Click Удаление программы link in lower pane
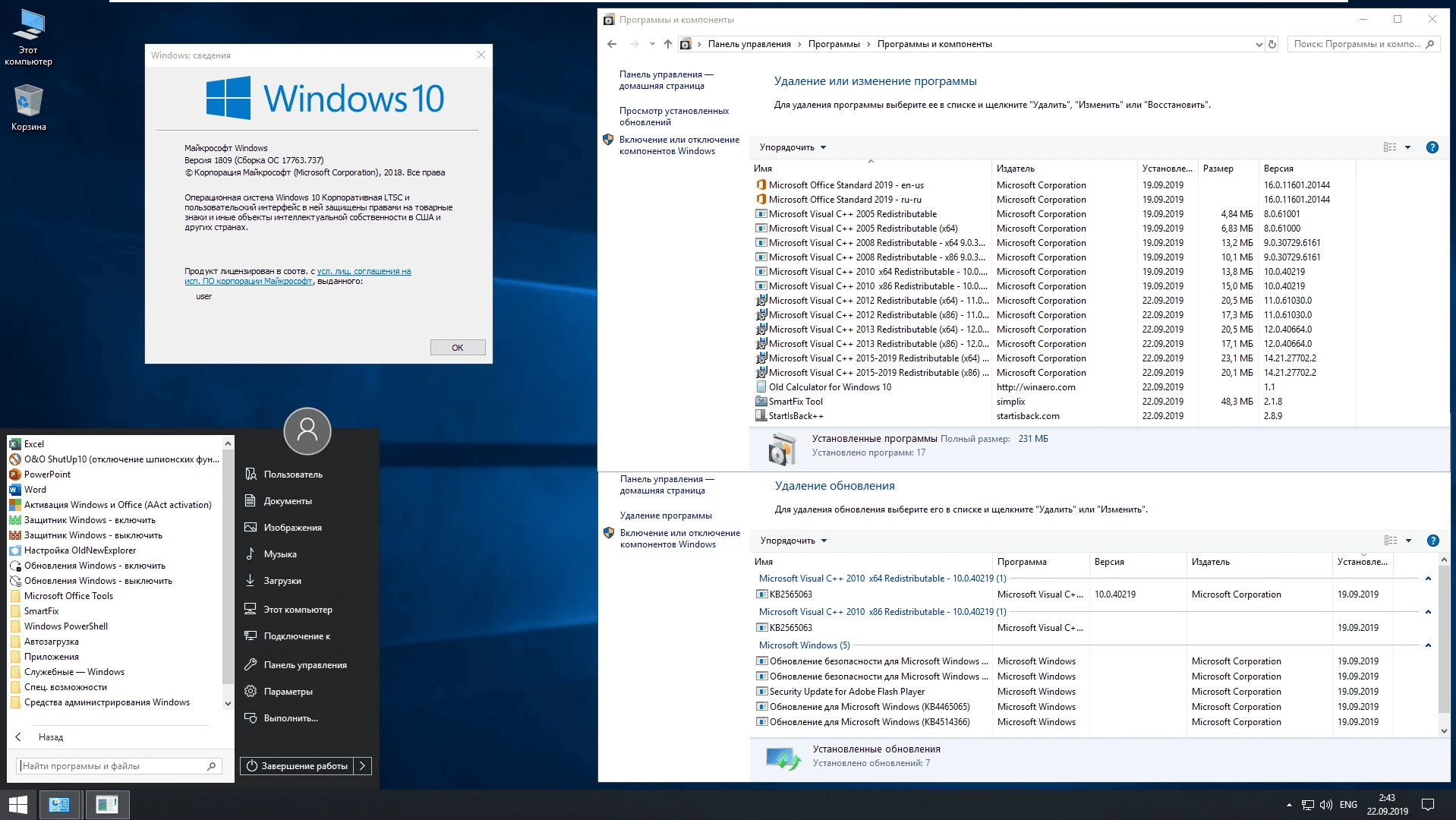This screenshot has width=1456, height=820. tap(666, 516)
